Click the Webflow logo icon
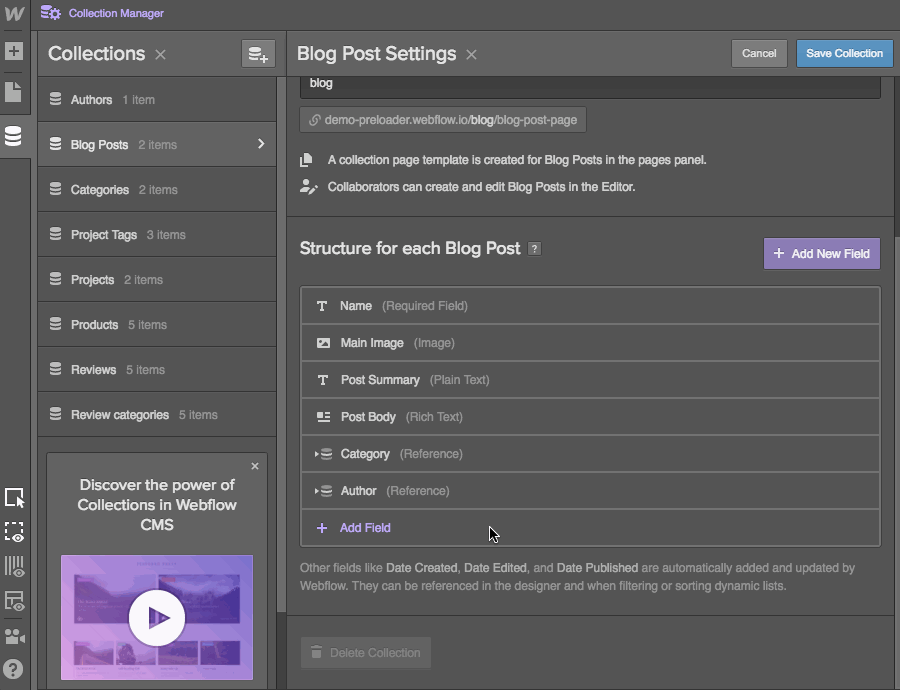 pos(14,13)
